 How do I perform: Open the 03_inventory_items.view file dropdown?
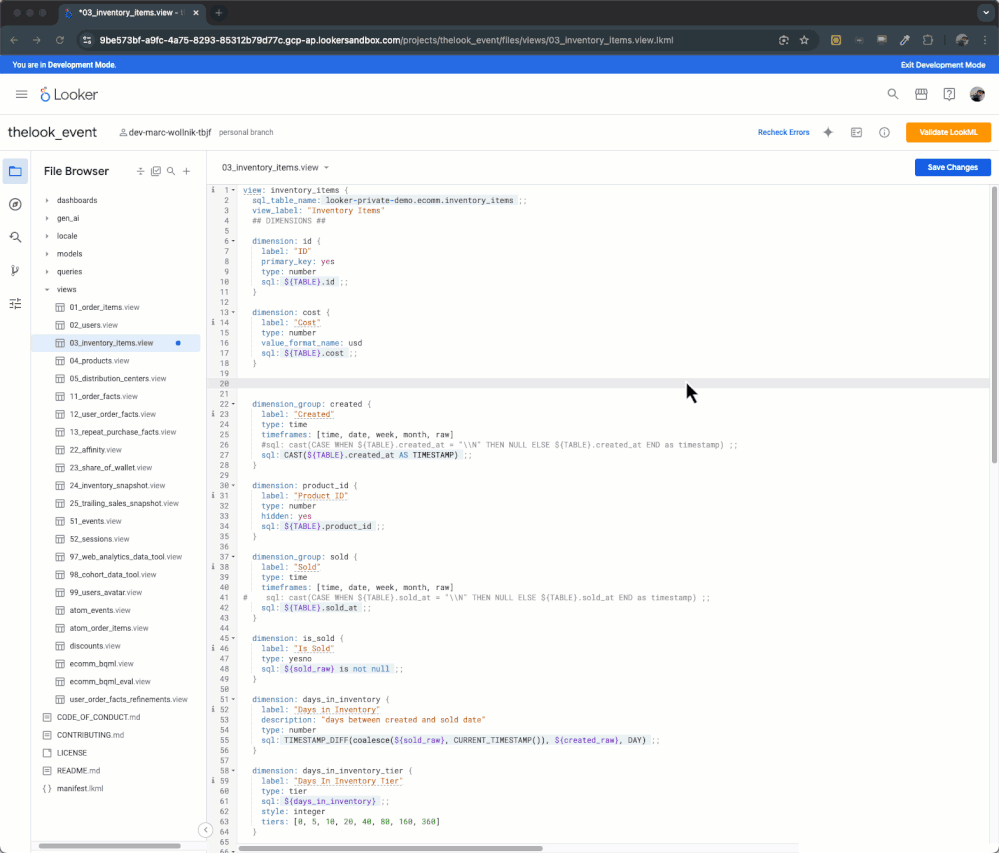pyautogui.click(x=326, y=168)
